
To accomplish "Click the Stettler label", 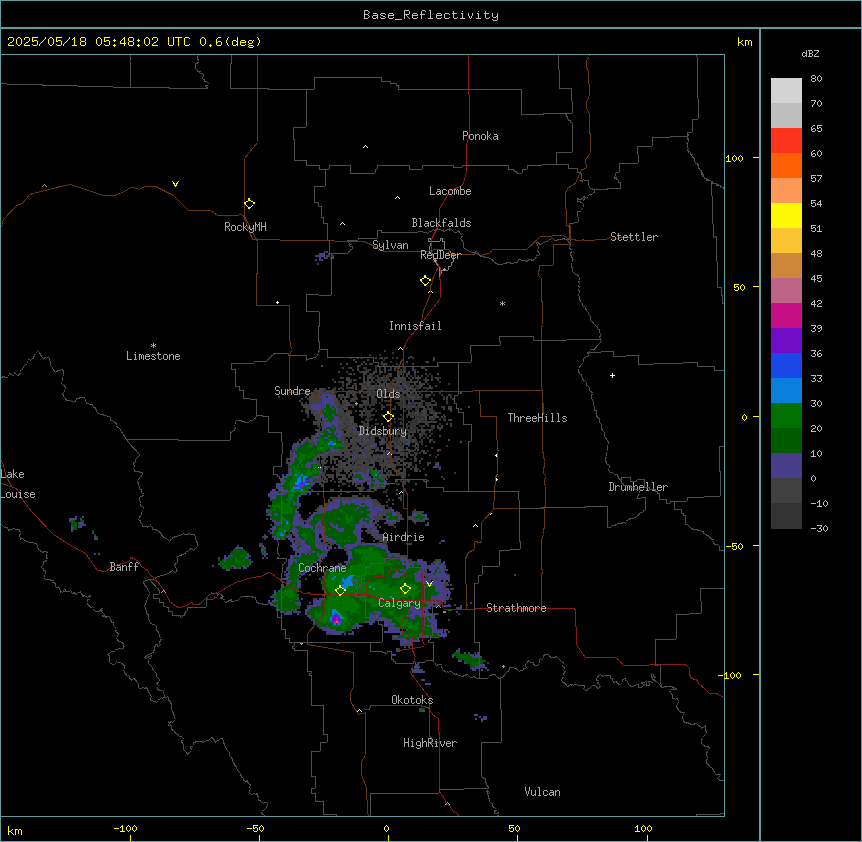I will click(x=634, y=237).
